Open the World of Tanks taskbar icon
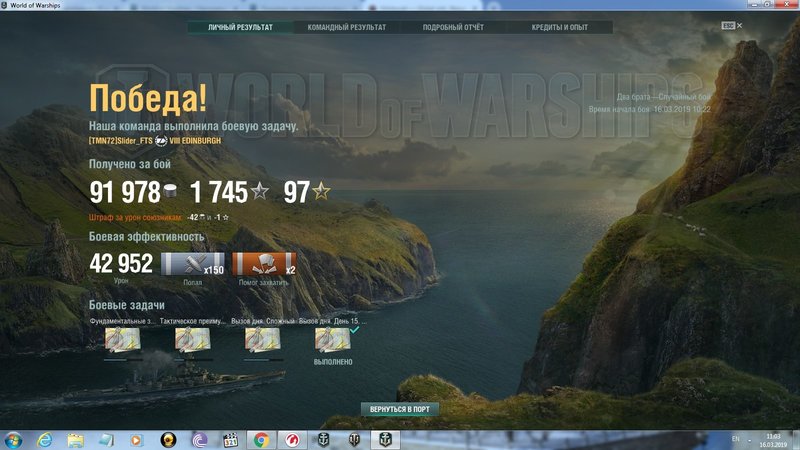Screen dimensions: 800x450 click(355, 440)
